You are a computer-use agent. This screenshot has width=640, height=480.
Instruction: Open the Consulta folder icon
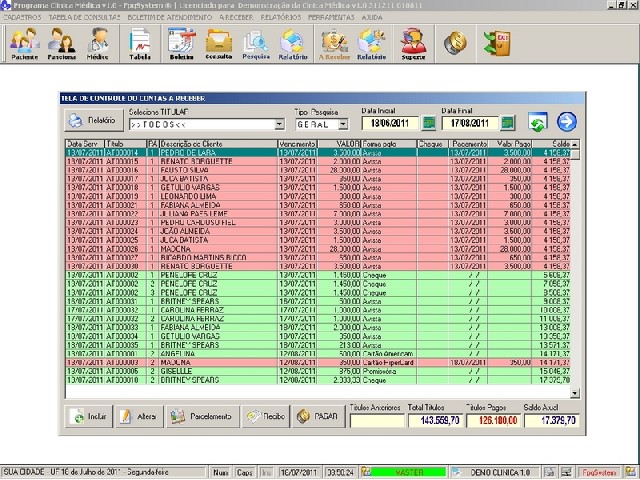click(219, 43)
